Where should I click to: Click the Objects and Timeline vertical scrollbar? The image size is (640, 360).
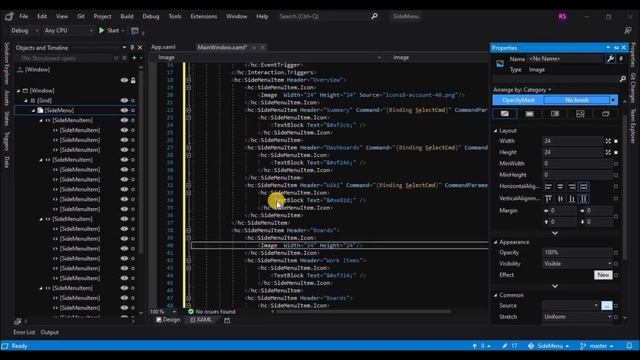141,163
